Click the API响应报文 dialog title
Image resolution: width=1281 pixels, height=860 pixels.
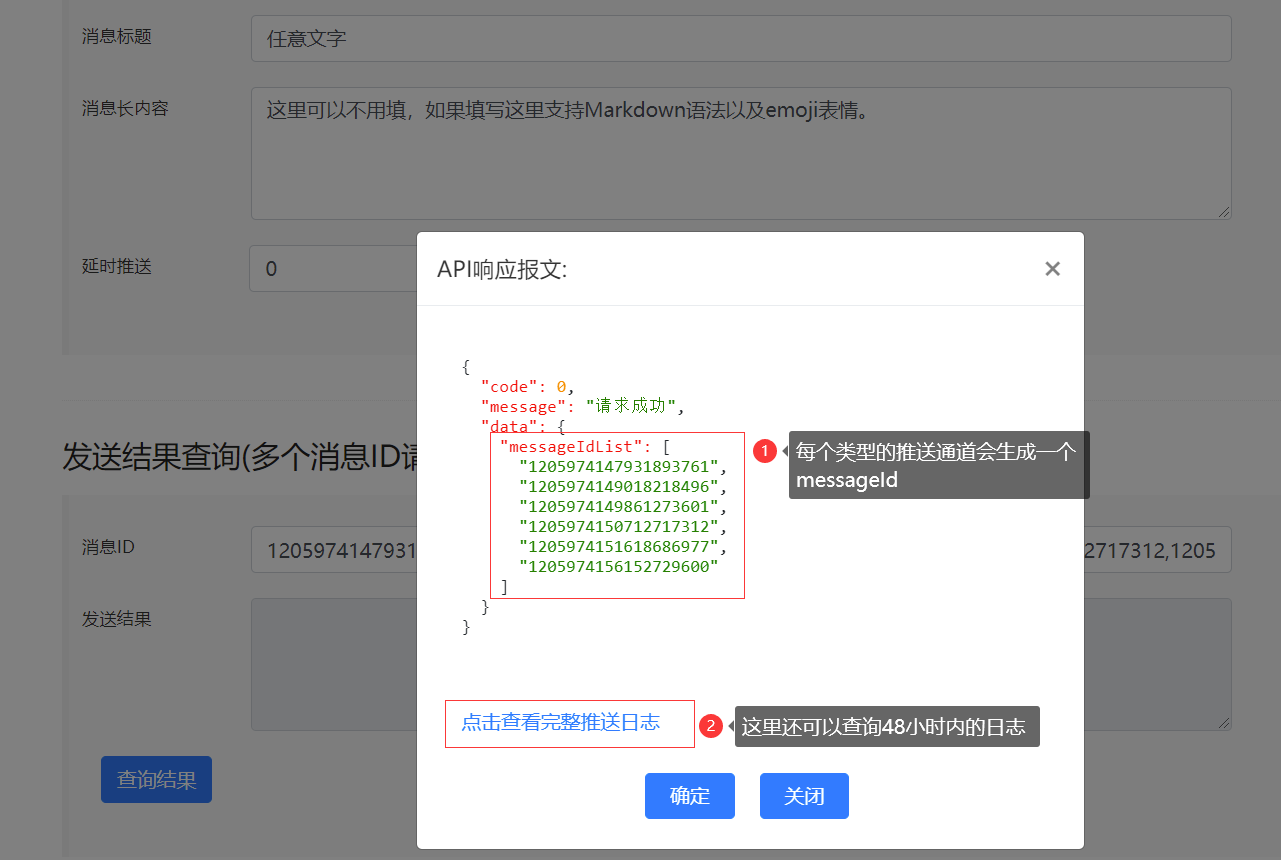(502, 269)
